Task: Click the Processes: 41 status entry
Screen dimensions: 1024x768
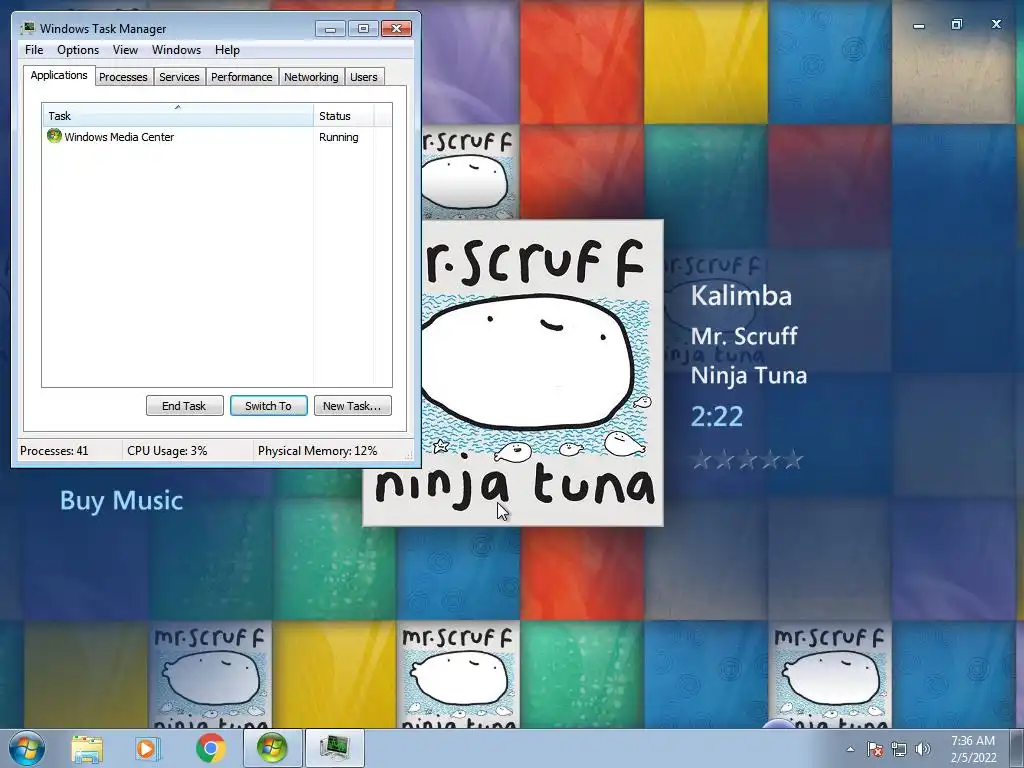Action: coord(54,451)
